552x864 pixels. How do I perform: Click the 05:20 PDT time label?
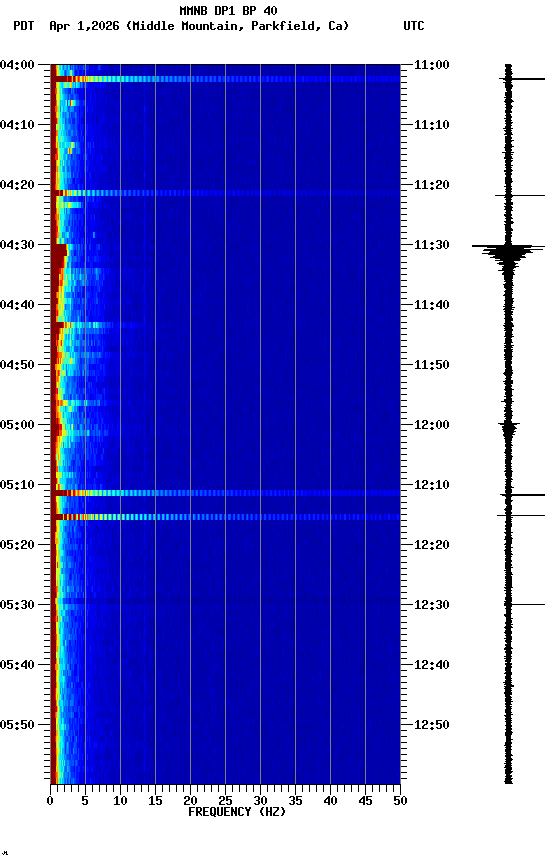(17, 545)
